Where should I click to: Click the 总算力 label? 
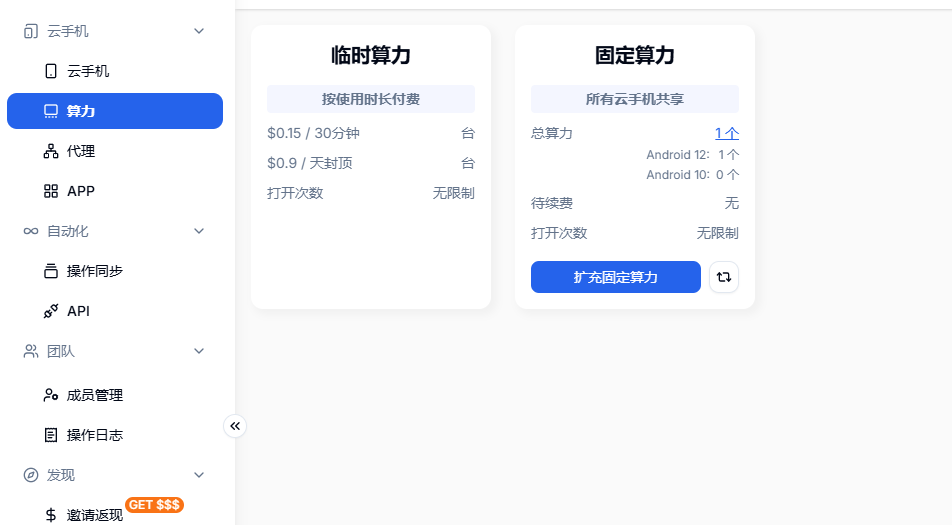click(552, 134)
